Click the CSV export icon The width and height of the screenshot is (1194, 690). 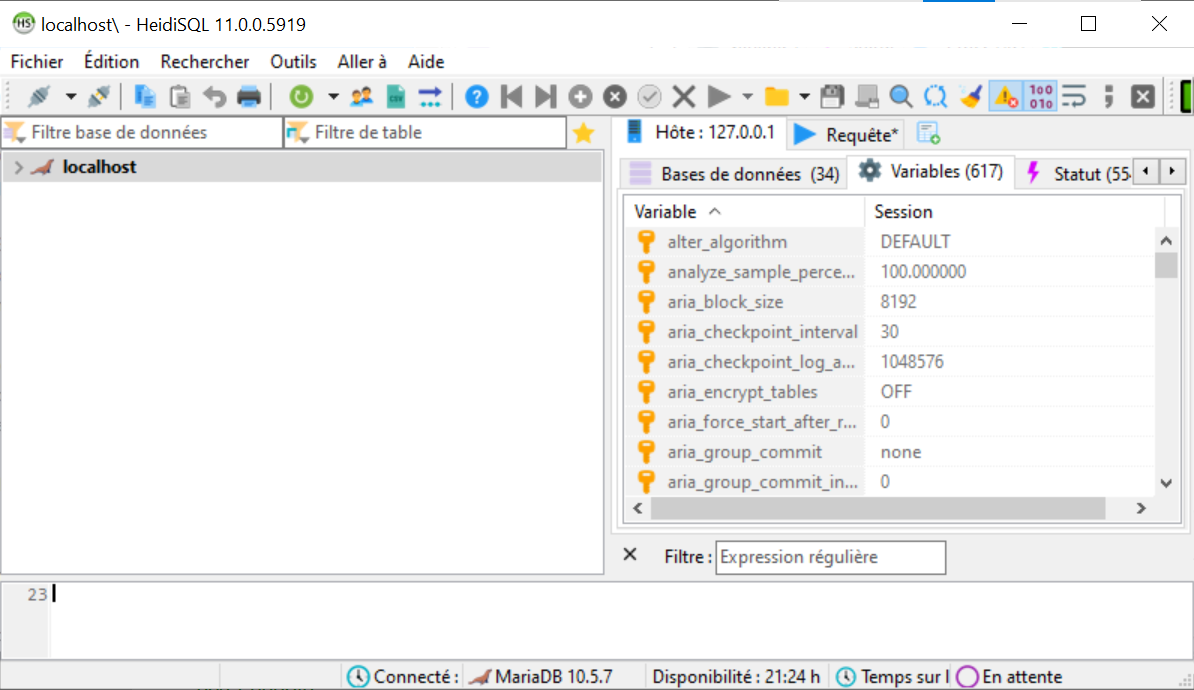tap(396, 97)
